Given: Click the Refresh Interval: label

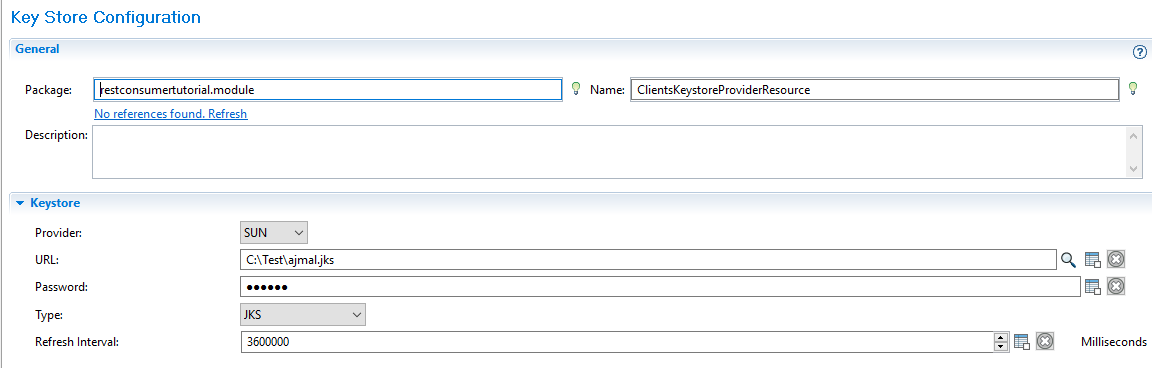Looking at the screenshot, I should [x=77, y=342].
